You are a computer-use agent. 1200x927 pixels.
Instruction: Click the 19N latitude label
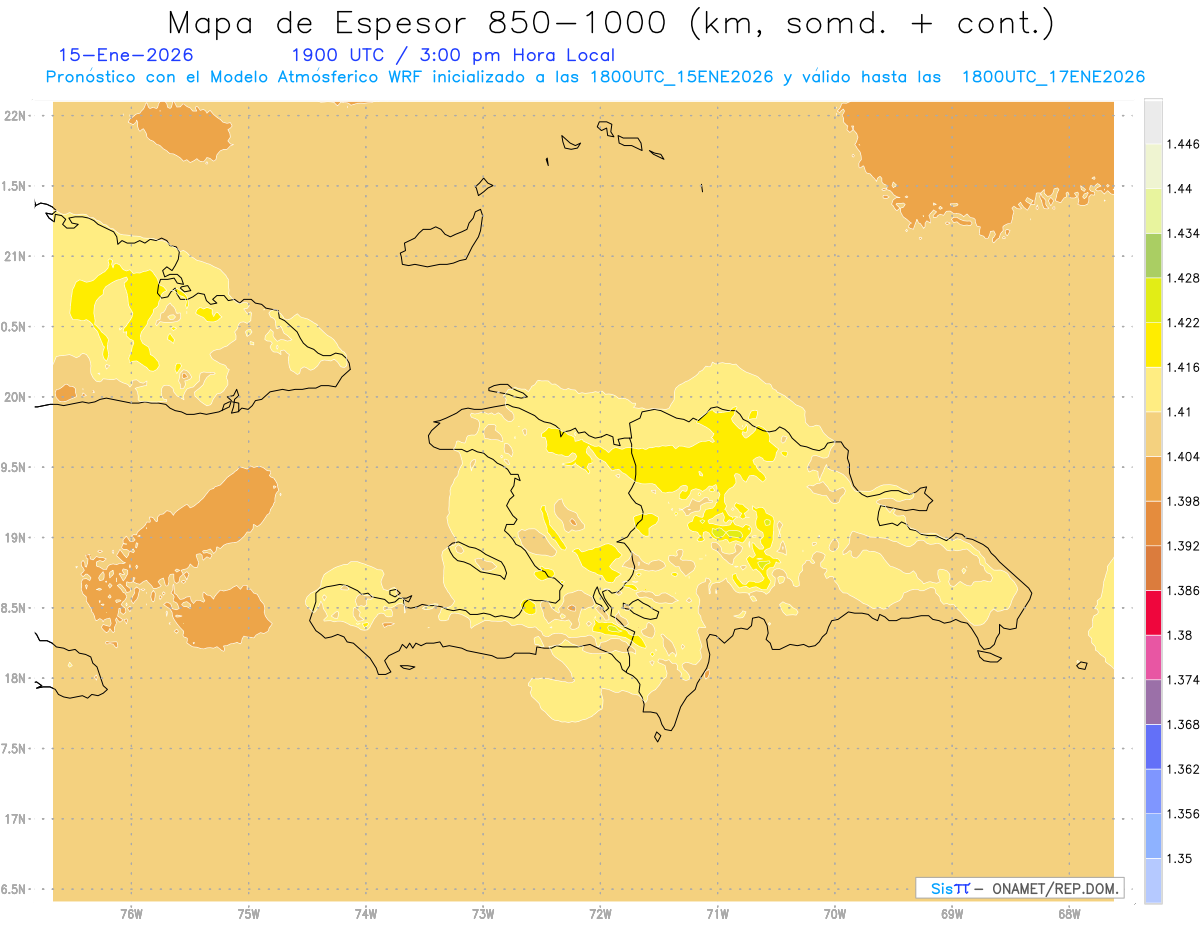point(14,538)
